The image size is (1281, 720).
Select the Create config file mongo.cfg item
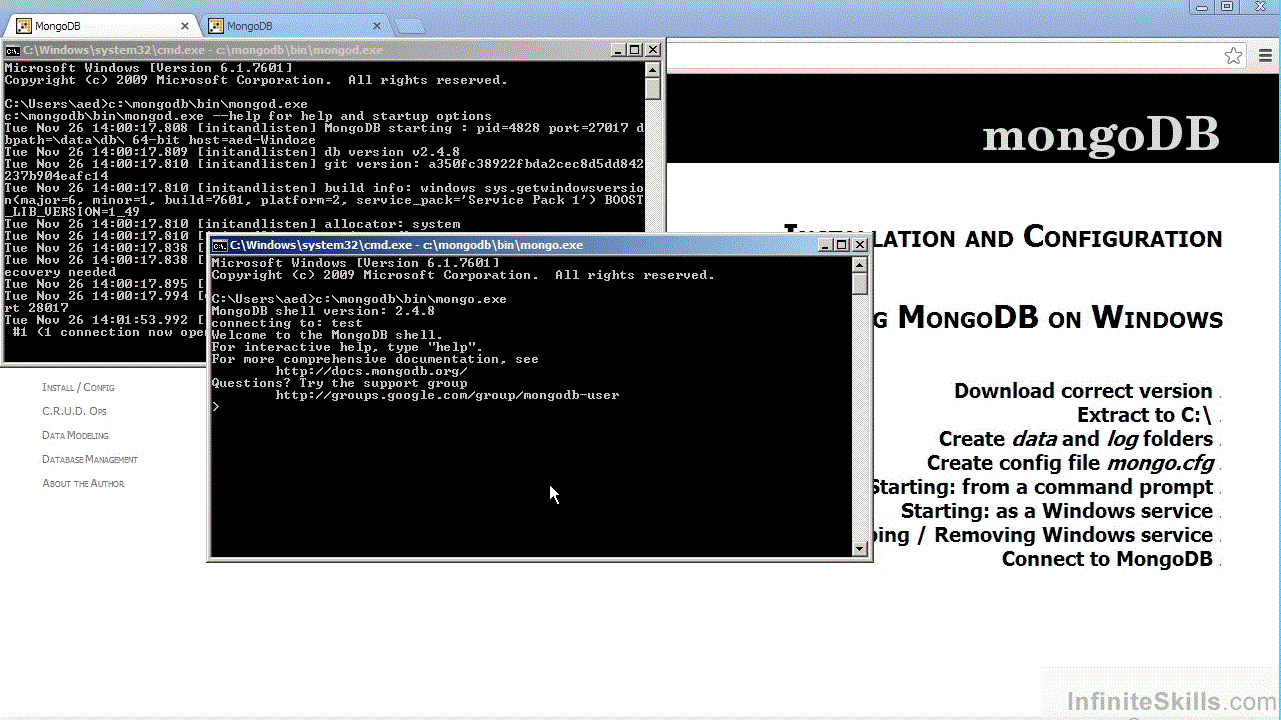tap(1070, 463)
